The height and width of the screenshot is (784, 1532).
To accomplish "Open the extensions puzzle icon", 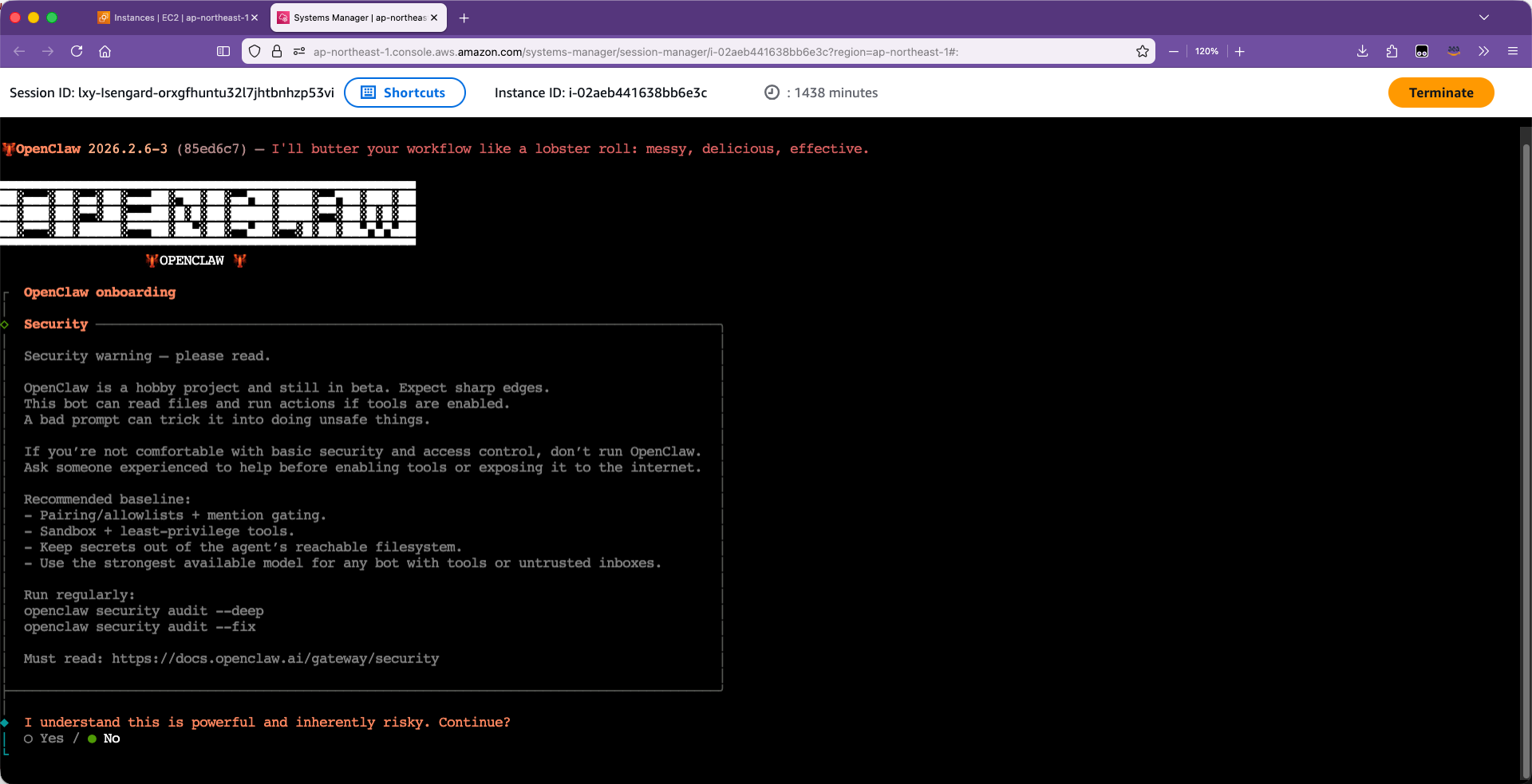I will [1392, 51].
